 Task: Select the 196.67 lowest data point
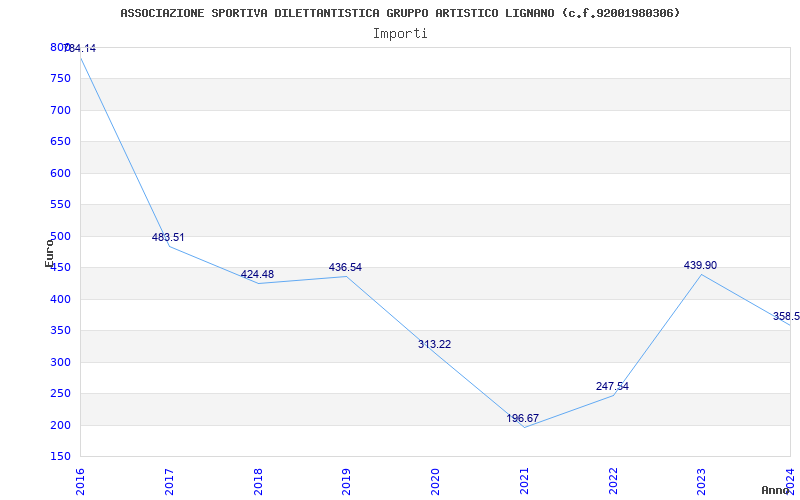coord(522,418)
